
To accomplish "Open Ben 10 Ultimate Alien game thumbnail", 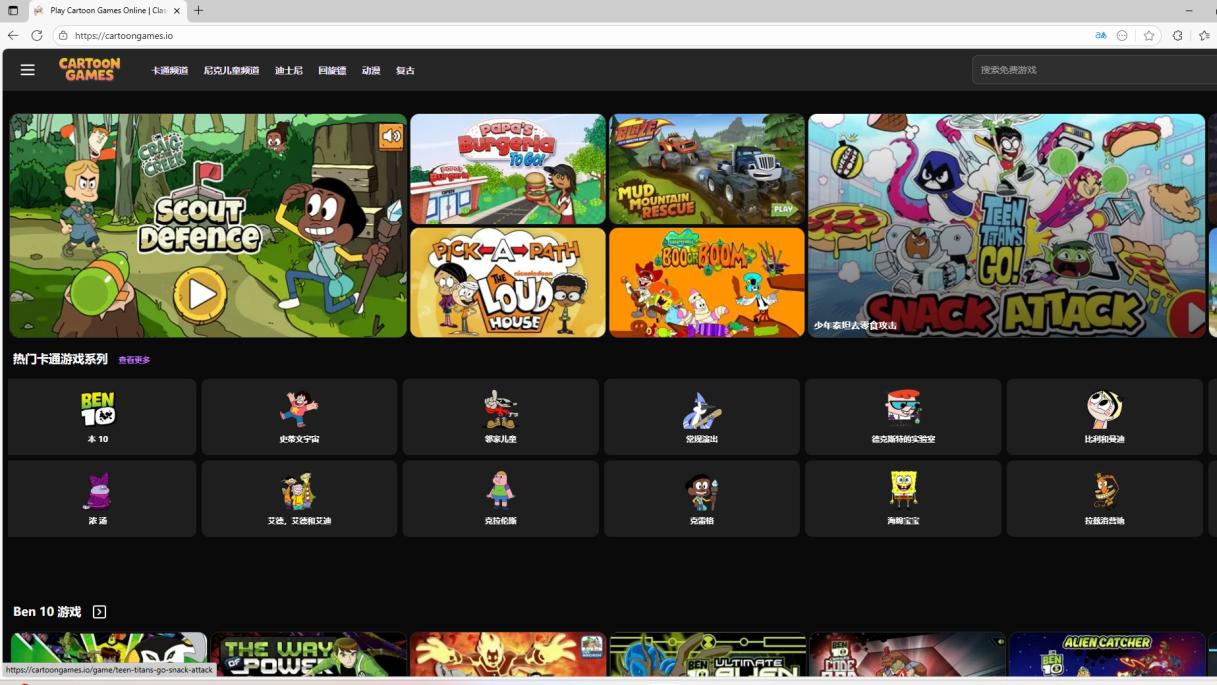I will tap(707, 654).
